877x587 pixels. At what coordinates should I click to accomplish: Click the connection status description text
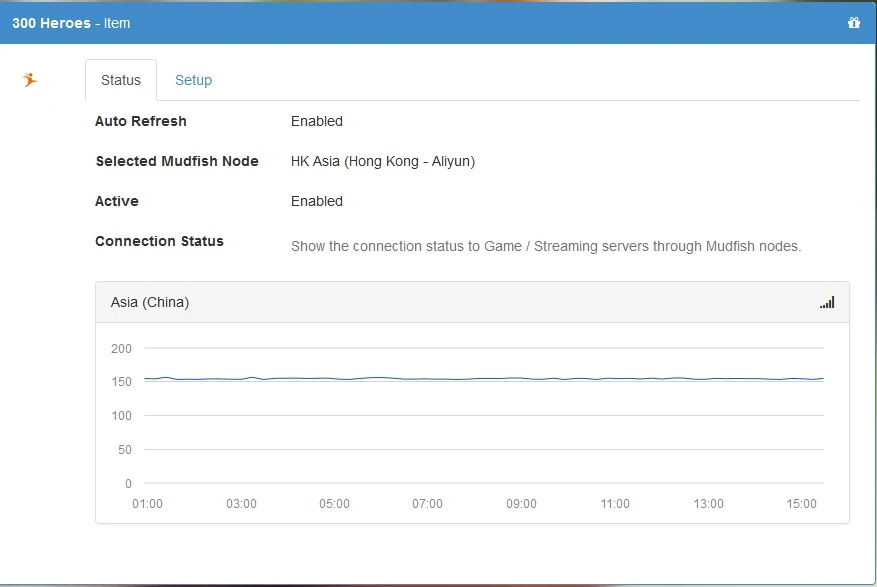click(546, 246)
